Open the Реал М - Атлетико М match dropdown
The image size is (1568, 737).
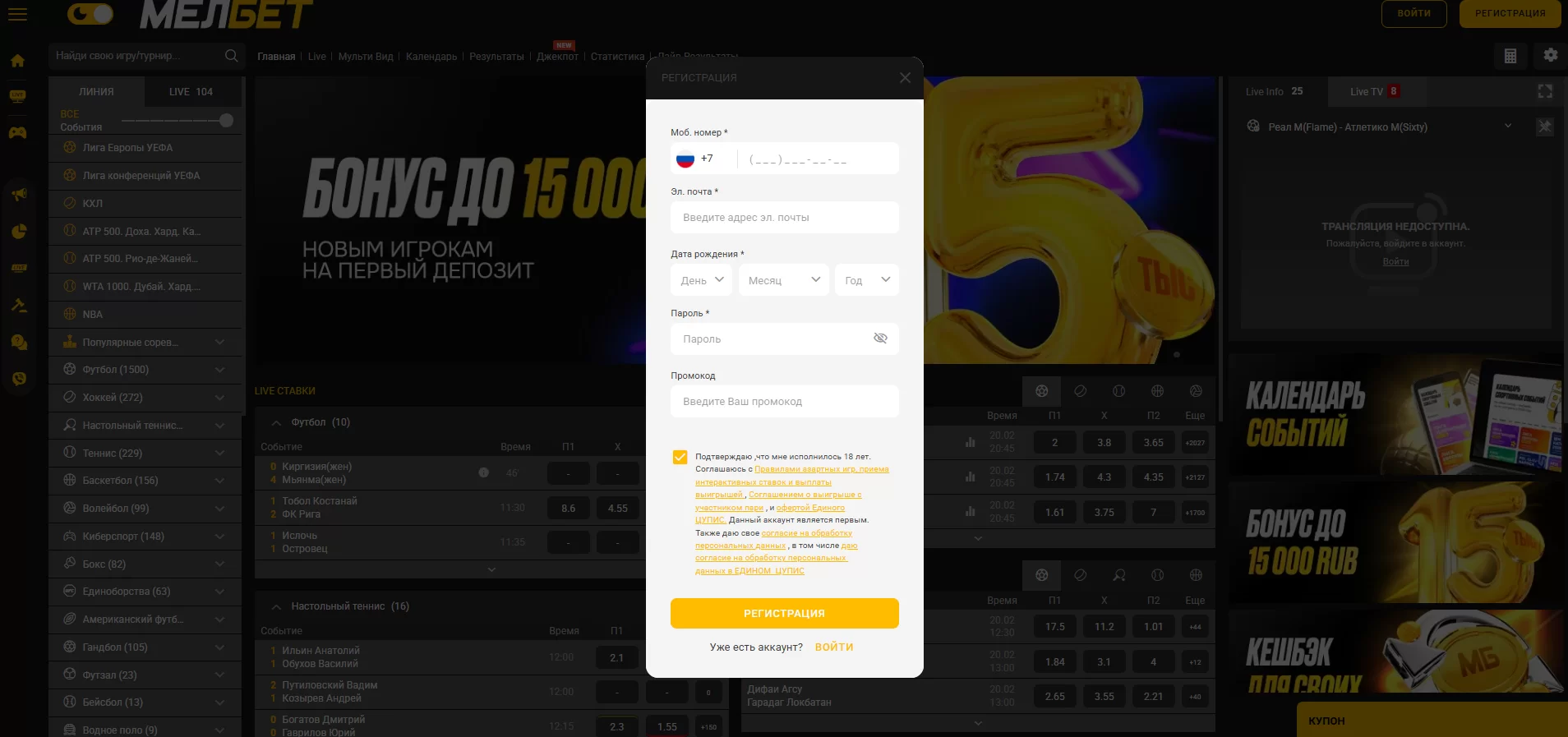1381,127
